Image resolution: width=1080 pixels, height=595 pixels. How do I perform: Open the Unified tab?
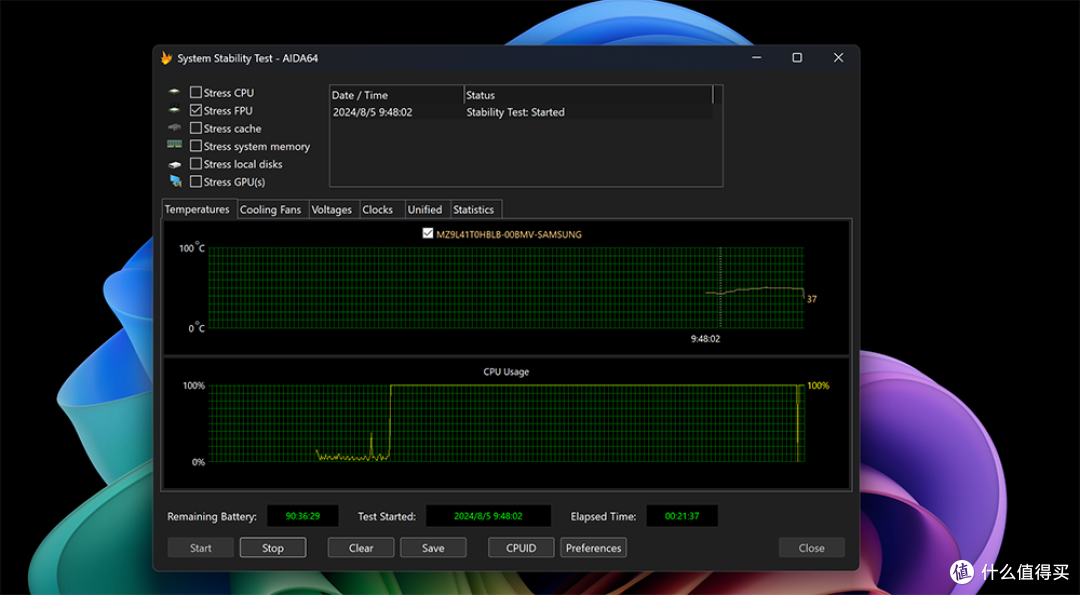point(424,210)
